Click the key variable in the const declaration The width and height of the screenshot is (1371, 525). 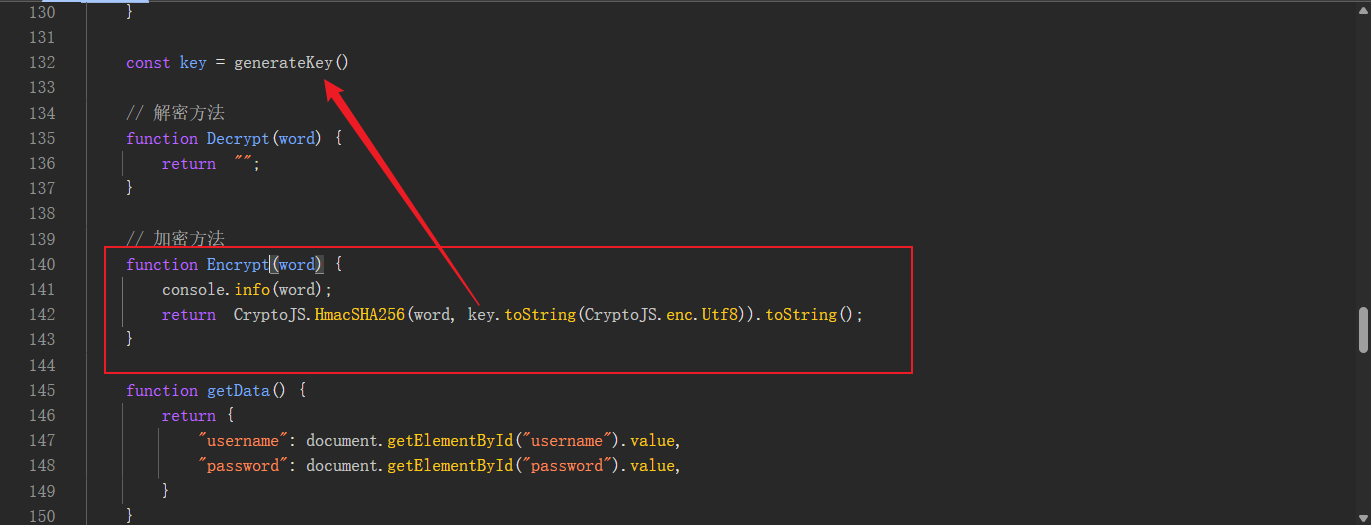click(x=193, y=63)
